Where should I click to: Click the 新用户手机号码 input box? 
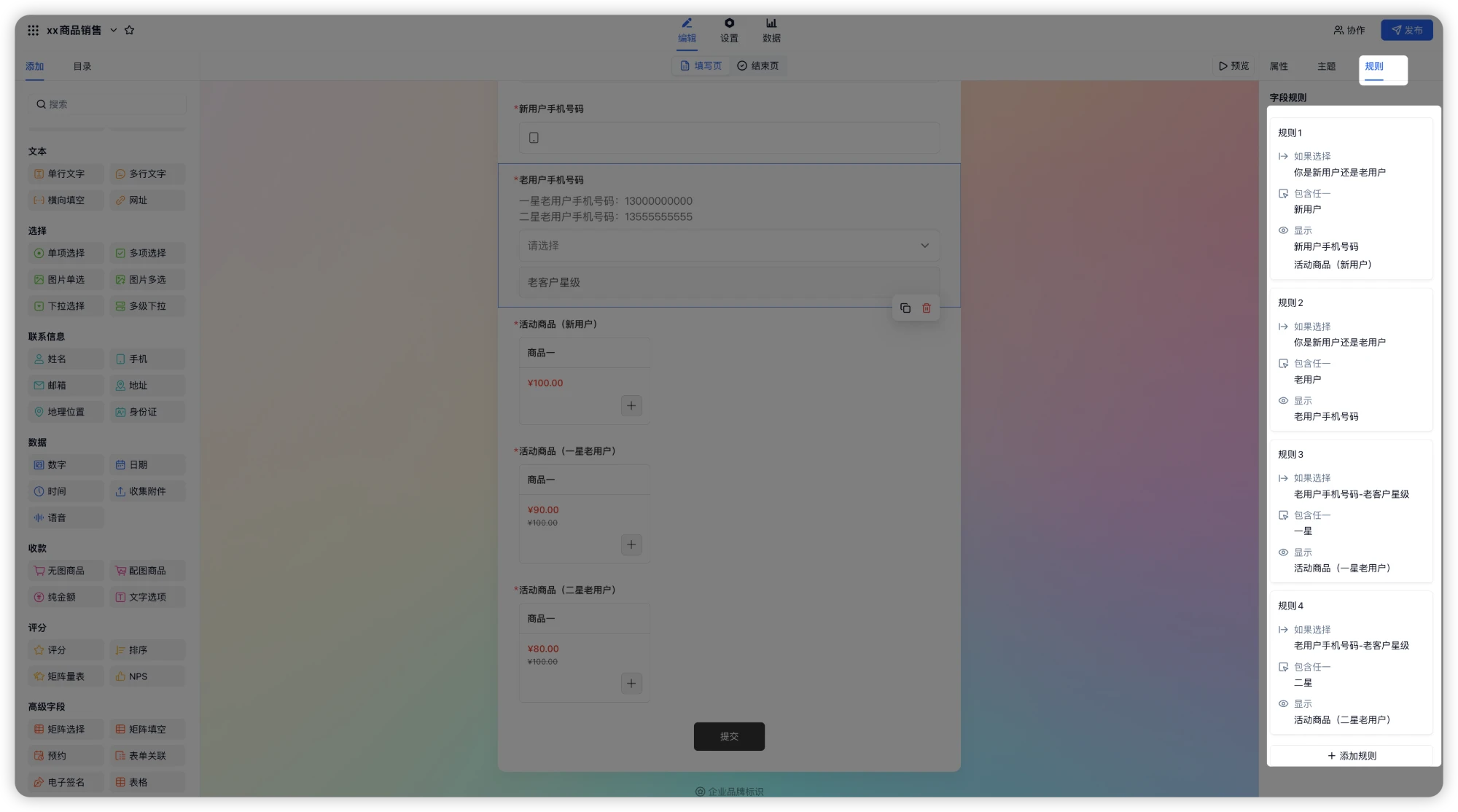[x=729, y=138]
